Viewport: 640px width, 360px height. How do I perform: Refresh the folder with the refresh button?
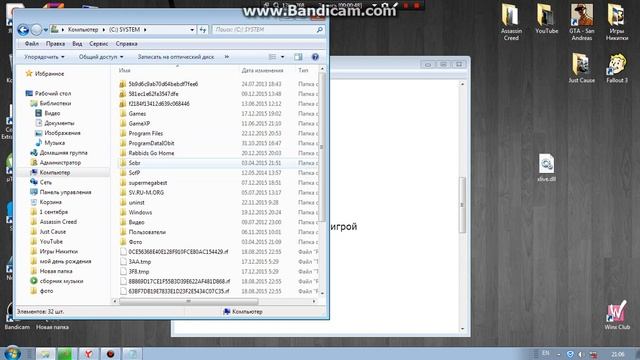(x=203, y=30)
